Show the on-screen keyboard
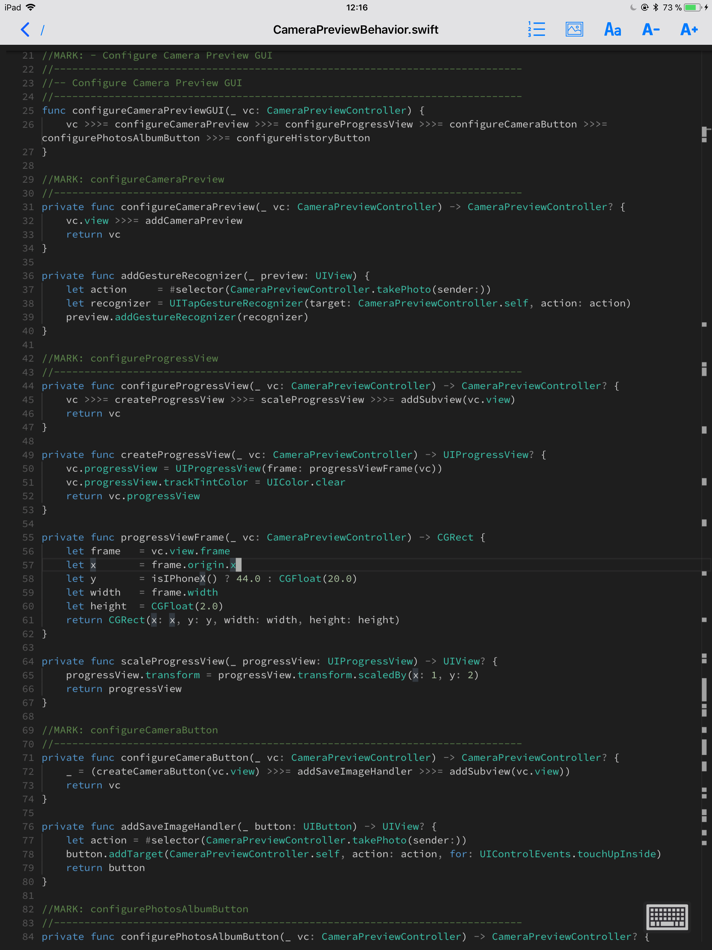 click(667, 917)
